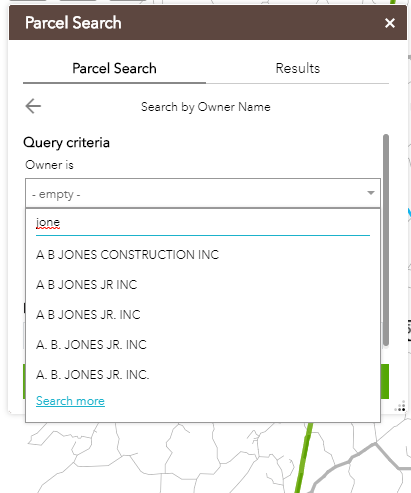Image resolution: width=411 pixels, height=493 pixels.
Task: Go back using the left arrow icon
Action: (x=33, y=106)
